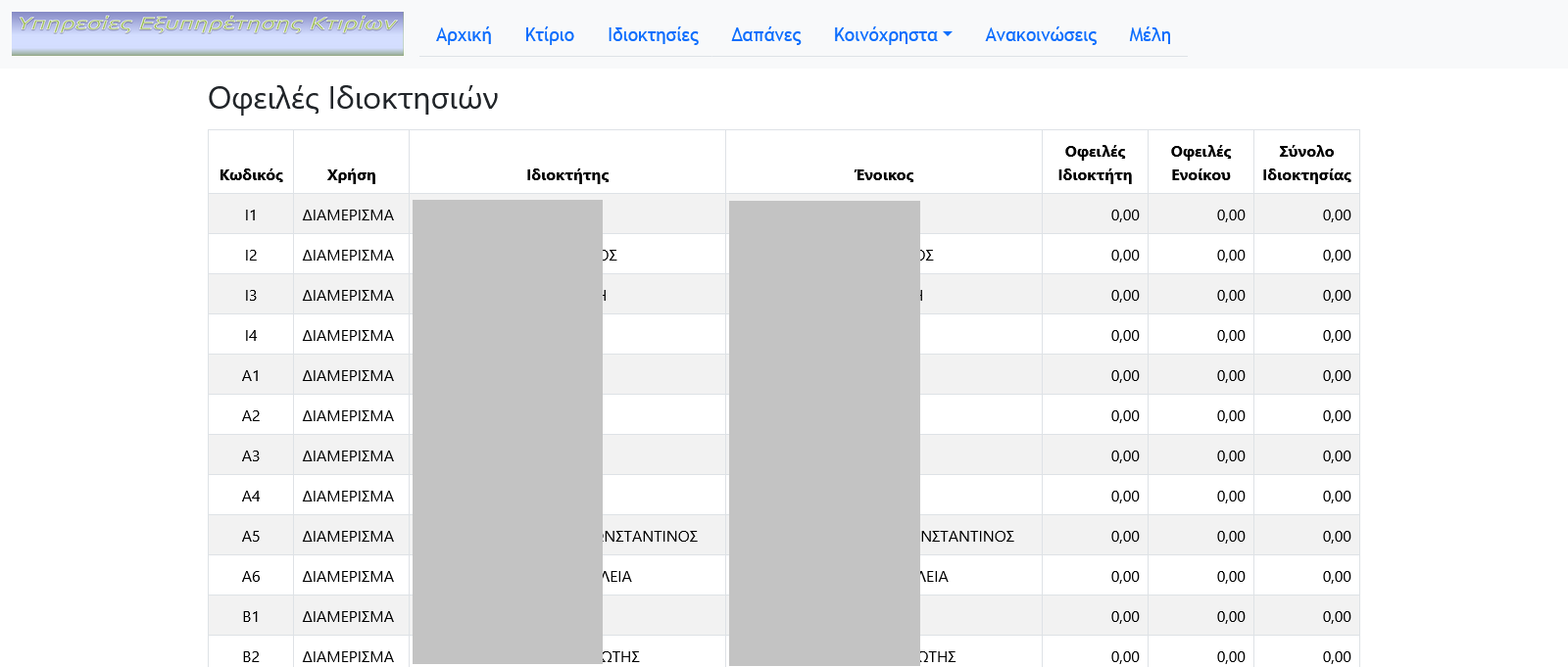Navigate to Δαπάνες
The image size is (1568, 667).
(x=765, y=35)
